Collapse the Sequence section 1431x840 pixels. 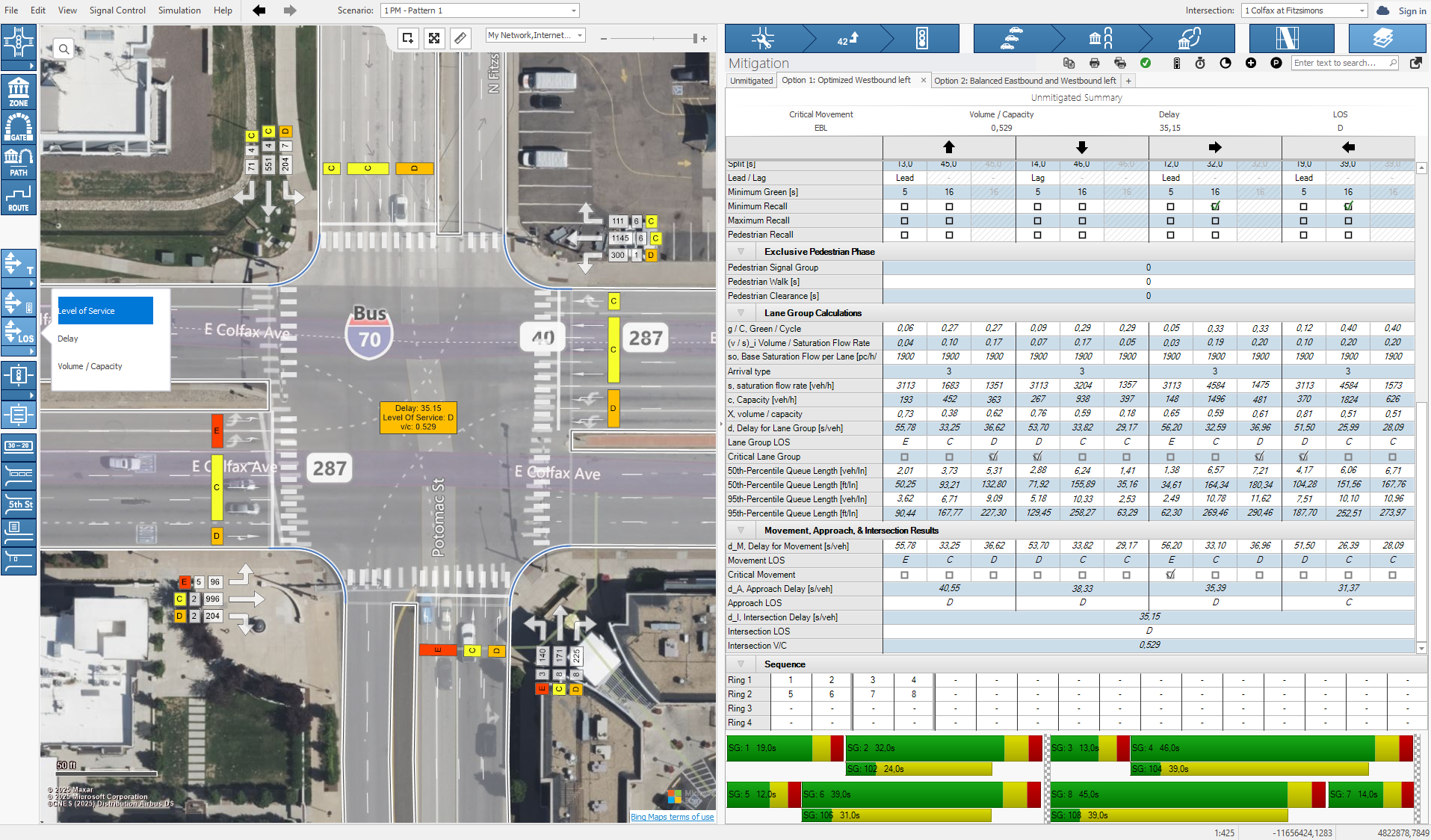point(741,664)
